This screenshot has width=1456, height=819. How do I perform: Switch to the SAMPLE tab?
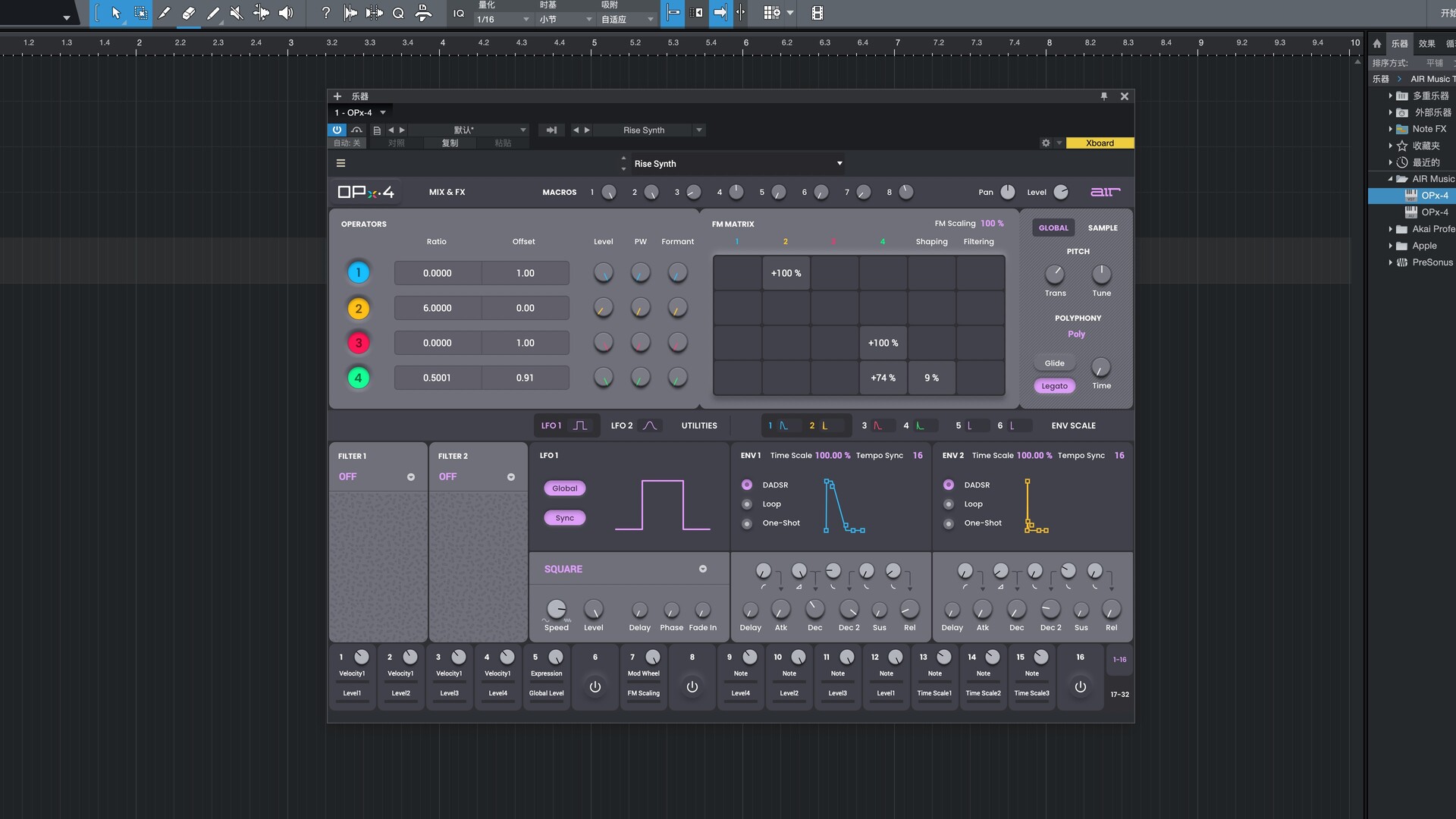point(1102,227)
